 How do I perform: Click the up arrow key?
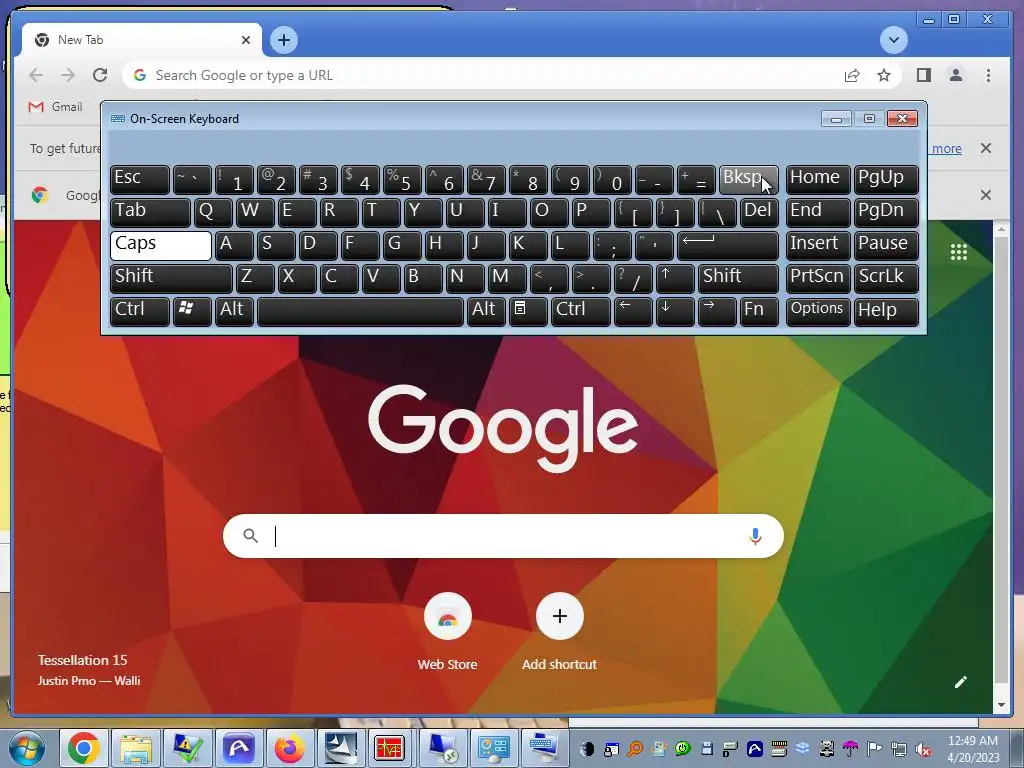click(x=675, y=278)
